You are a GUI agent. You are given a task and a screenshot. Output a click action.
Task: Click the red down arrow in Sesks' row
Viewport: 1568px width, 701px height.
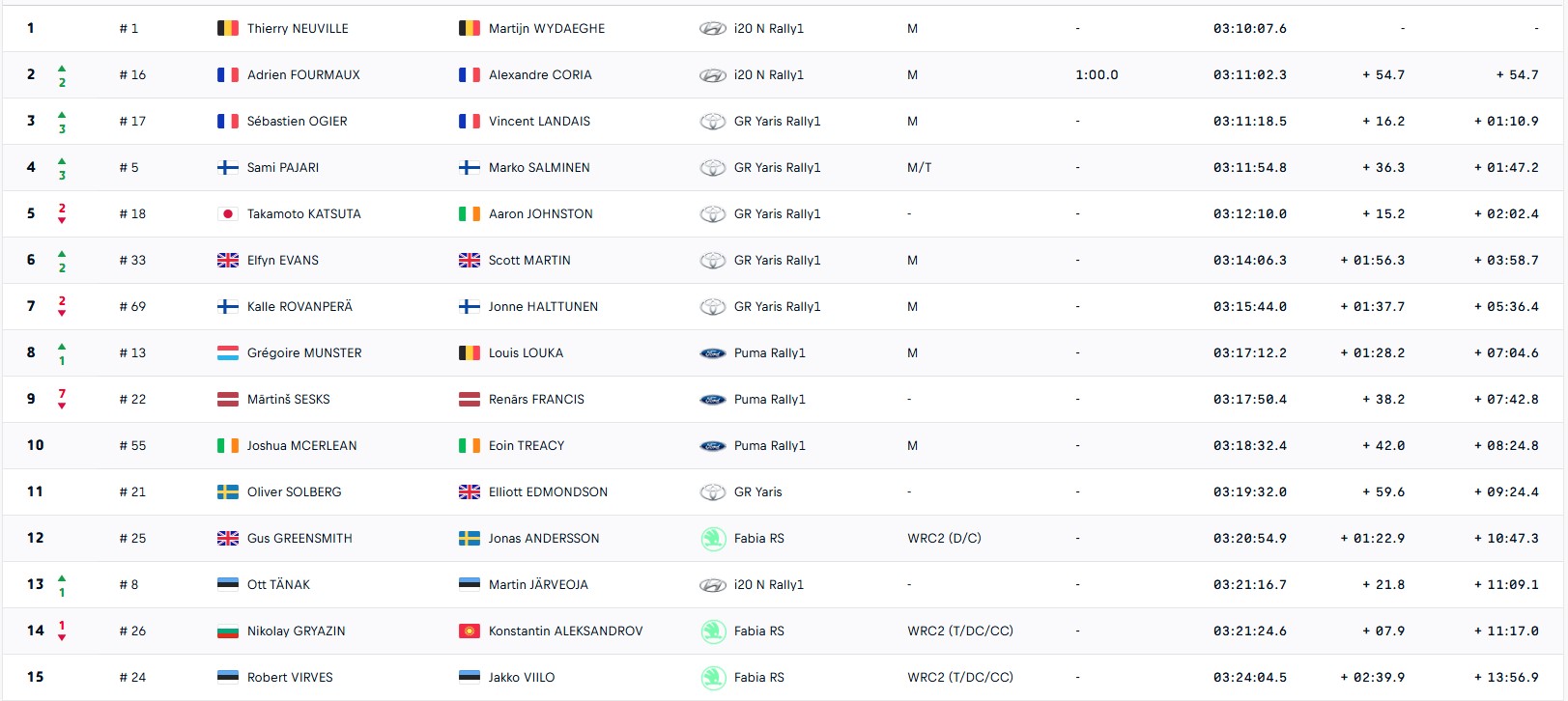pyautogui.click(x=62, y=406)
